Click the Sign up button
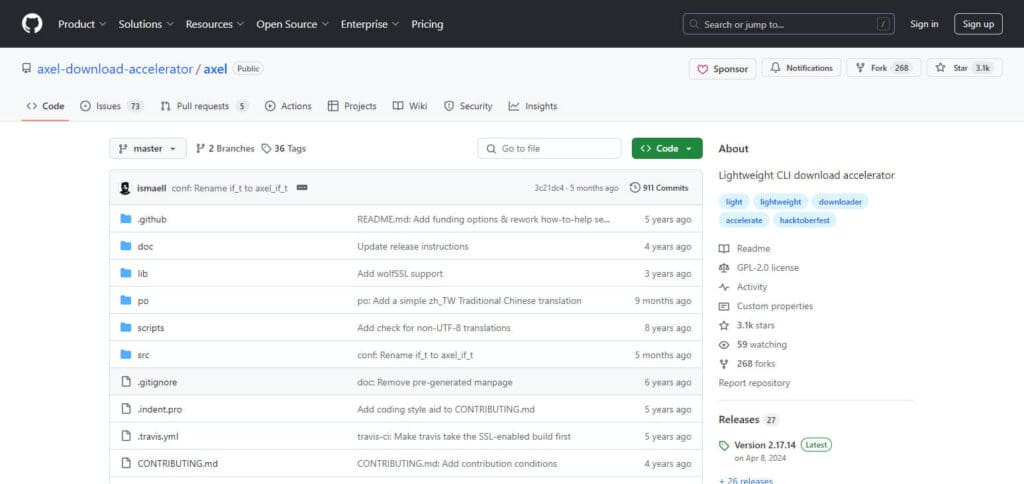Viewport: 1024px width, 484px height. coord(978,24)
